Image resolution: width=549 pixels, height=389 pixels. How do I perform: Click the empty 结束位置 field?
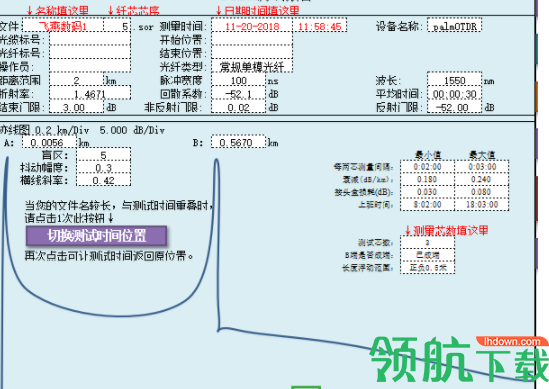tap(252, 53)
